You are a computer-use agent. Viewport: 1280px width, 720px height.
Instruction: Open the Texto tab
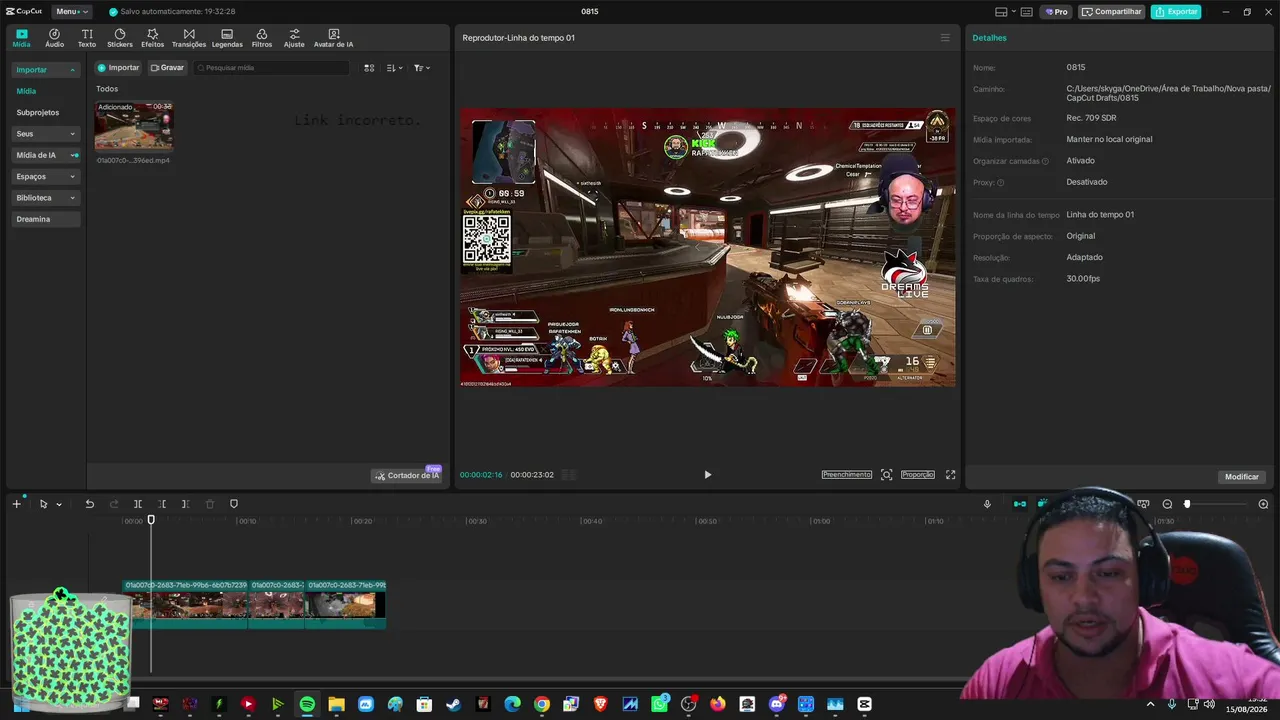tap(87, 38)
